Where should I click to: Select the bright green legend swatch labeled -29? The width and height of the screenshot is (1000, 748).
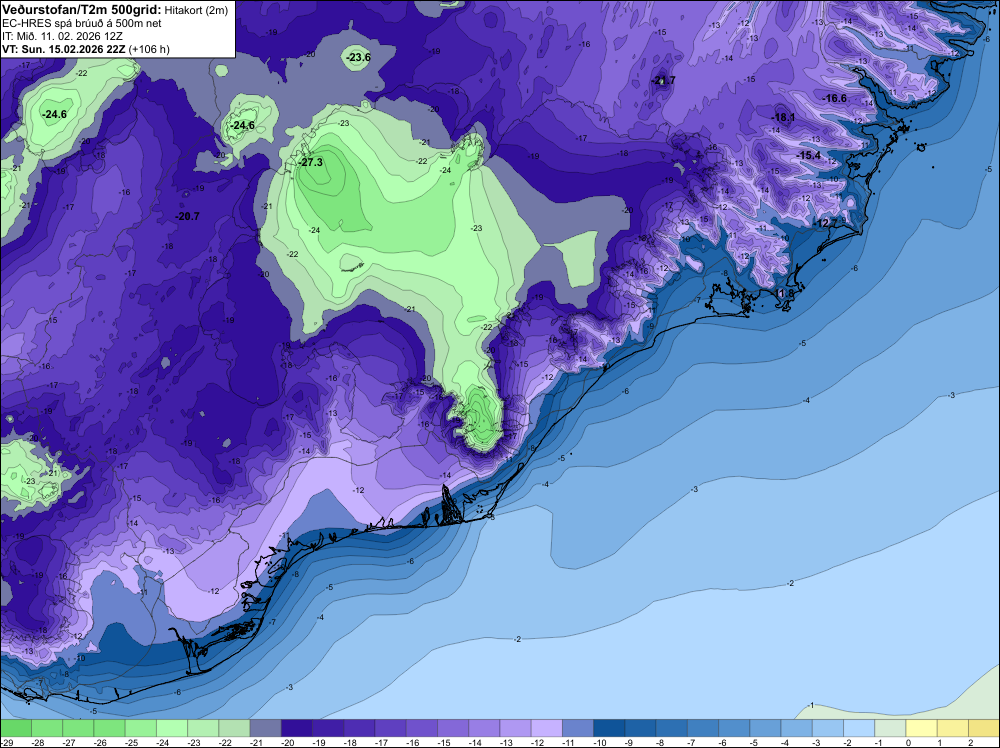click(x=15, y=728)
